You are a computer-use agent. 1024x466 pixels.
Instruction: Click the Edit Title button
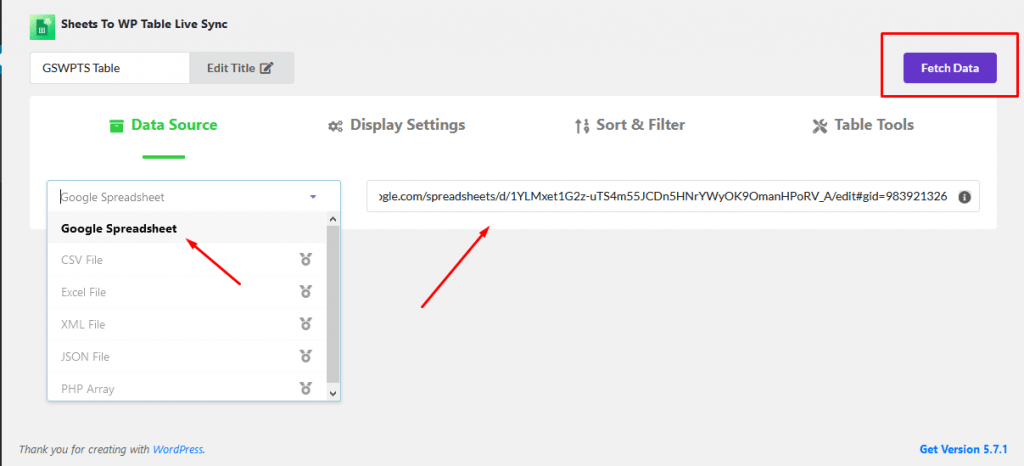pyautogui.click(x=241, y=68)
